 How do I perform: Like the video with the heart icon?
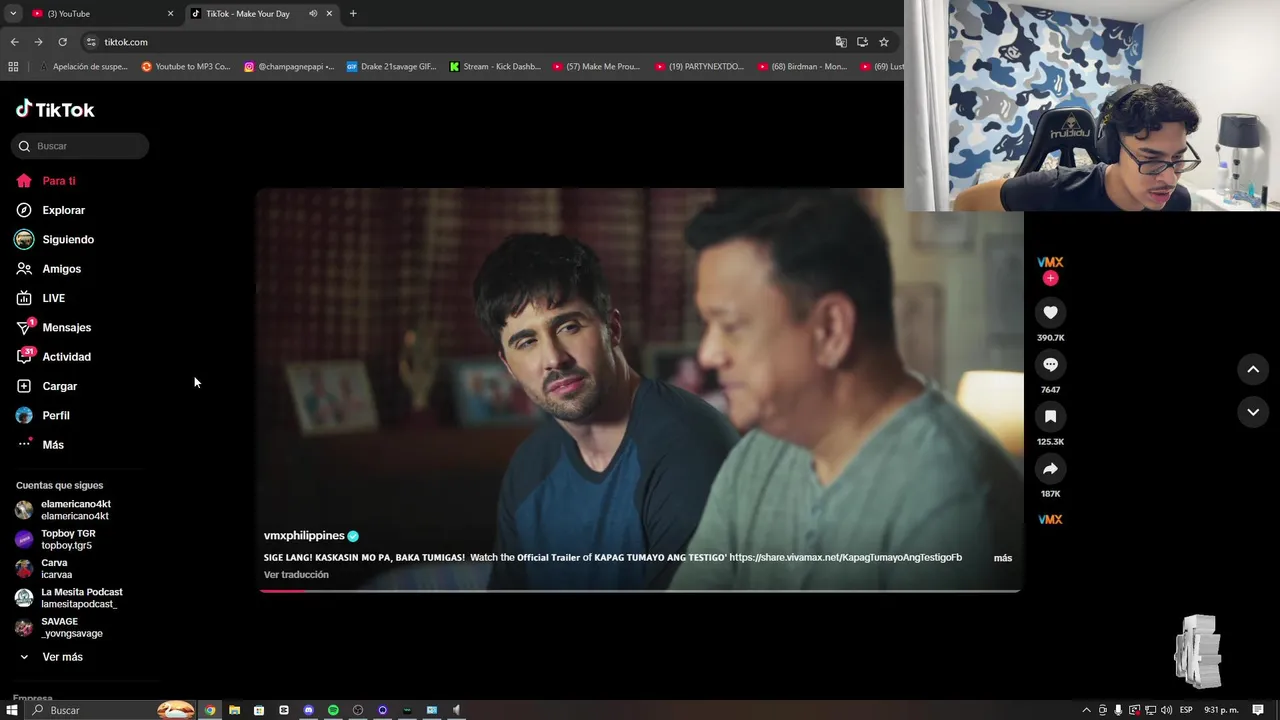(1050, 313)
